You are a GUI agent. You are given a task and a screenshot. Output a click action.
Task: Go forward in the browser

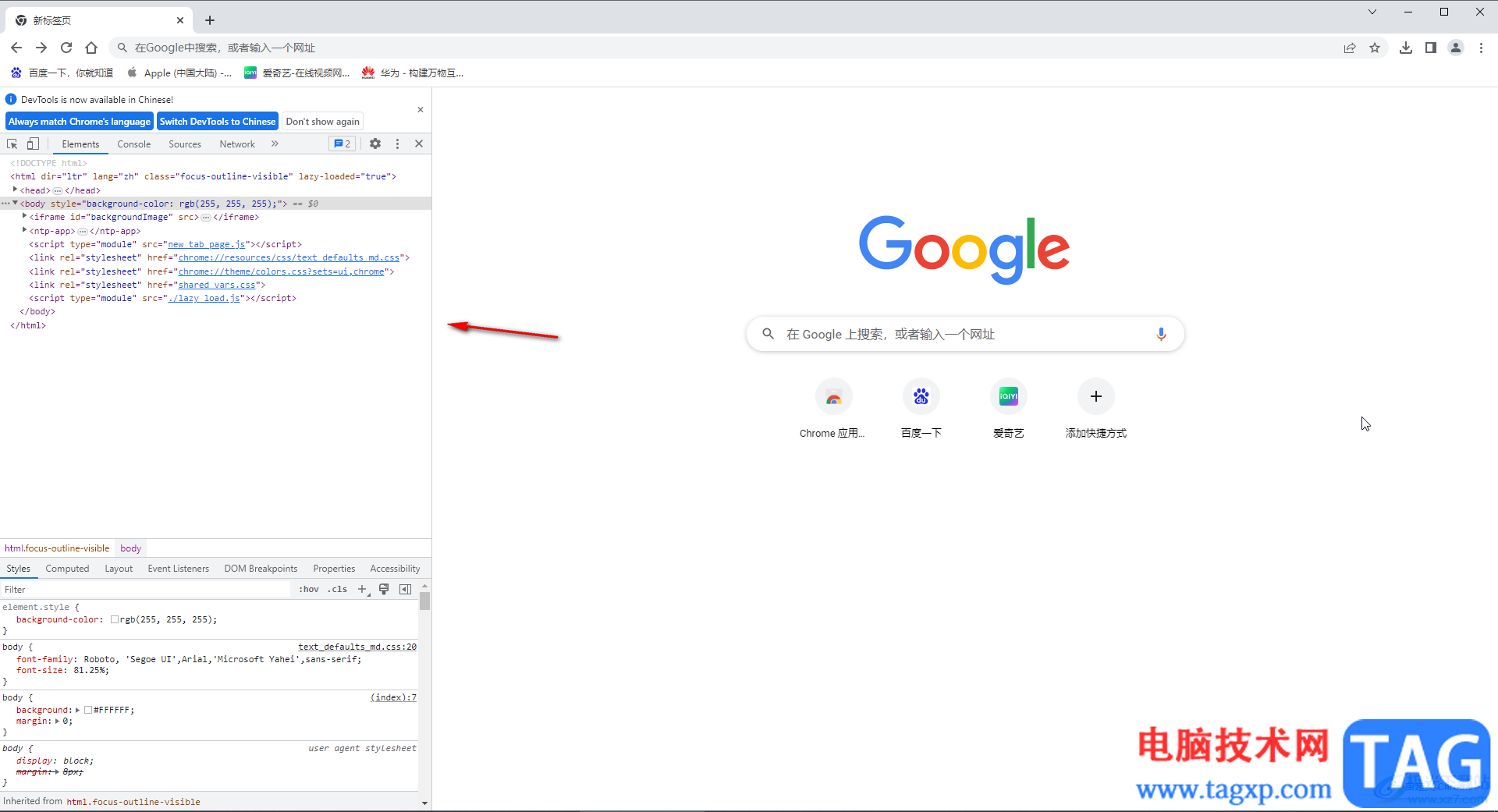(x=41, y=48)
